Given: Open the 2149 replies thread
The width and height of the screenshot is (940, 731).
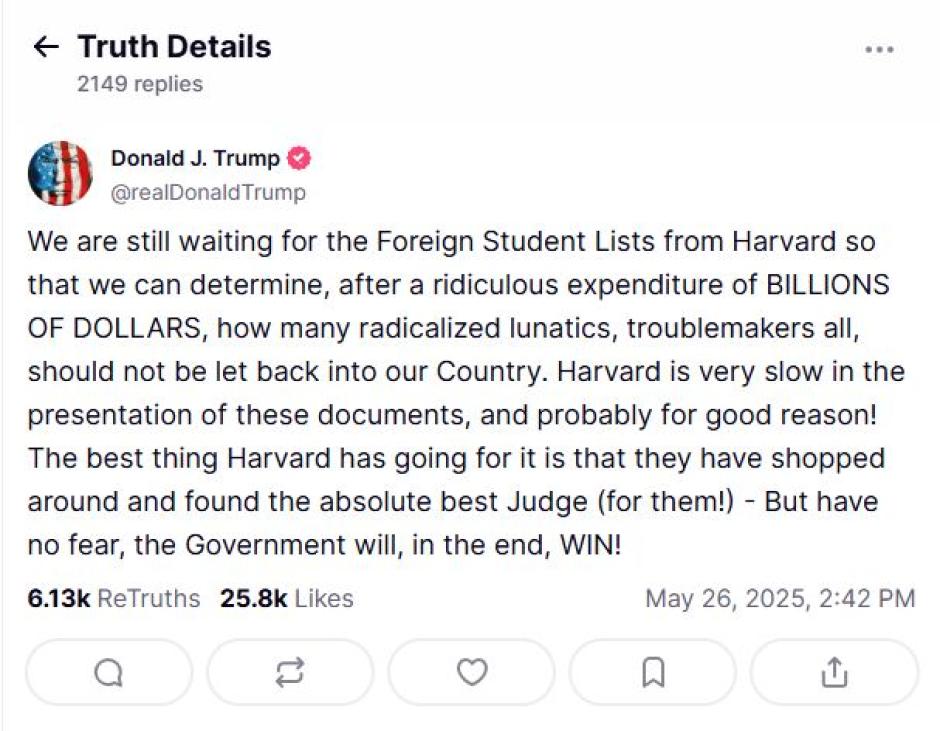Looking at the screenshot, I should [138, 84].
